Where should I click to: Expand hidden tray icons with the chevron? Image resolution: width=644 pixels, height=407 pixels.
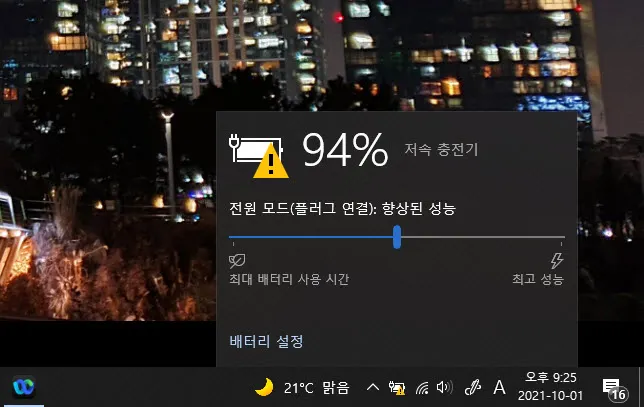(x=373, y=387)
